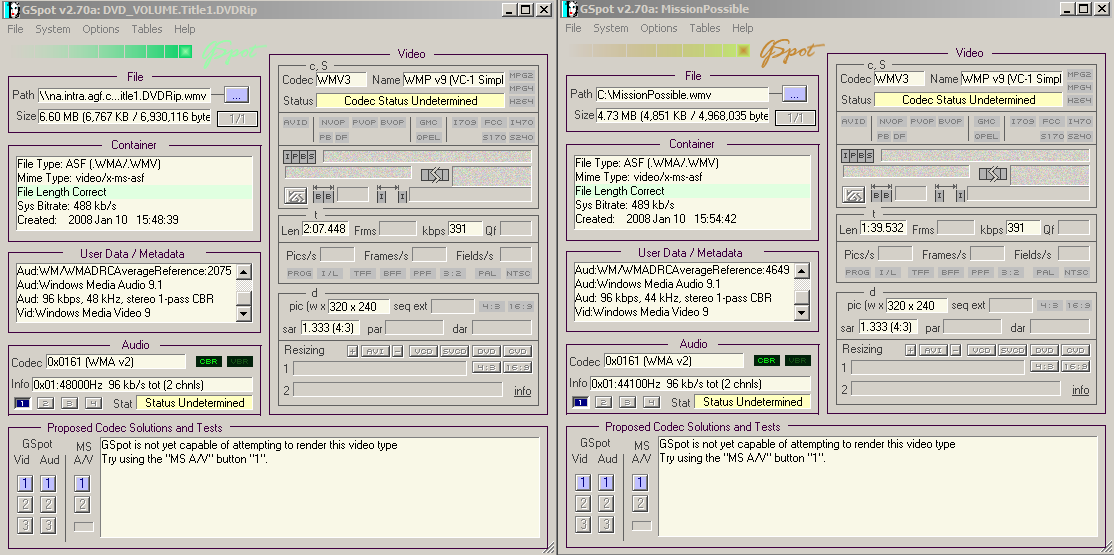
Task: Click CBR indicator in DVD_VOLUME Audio panel
Action: coord(209,362)
